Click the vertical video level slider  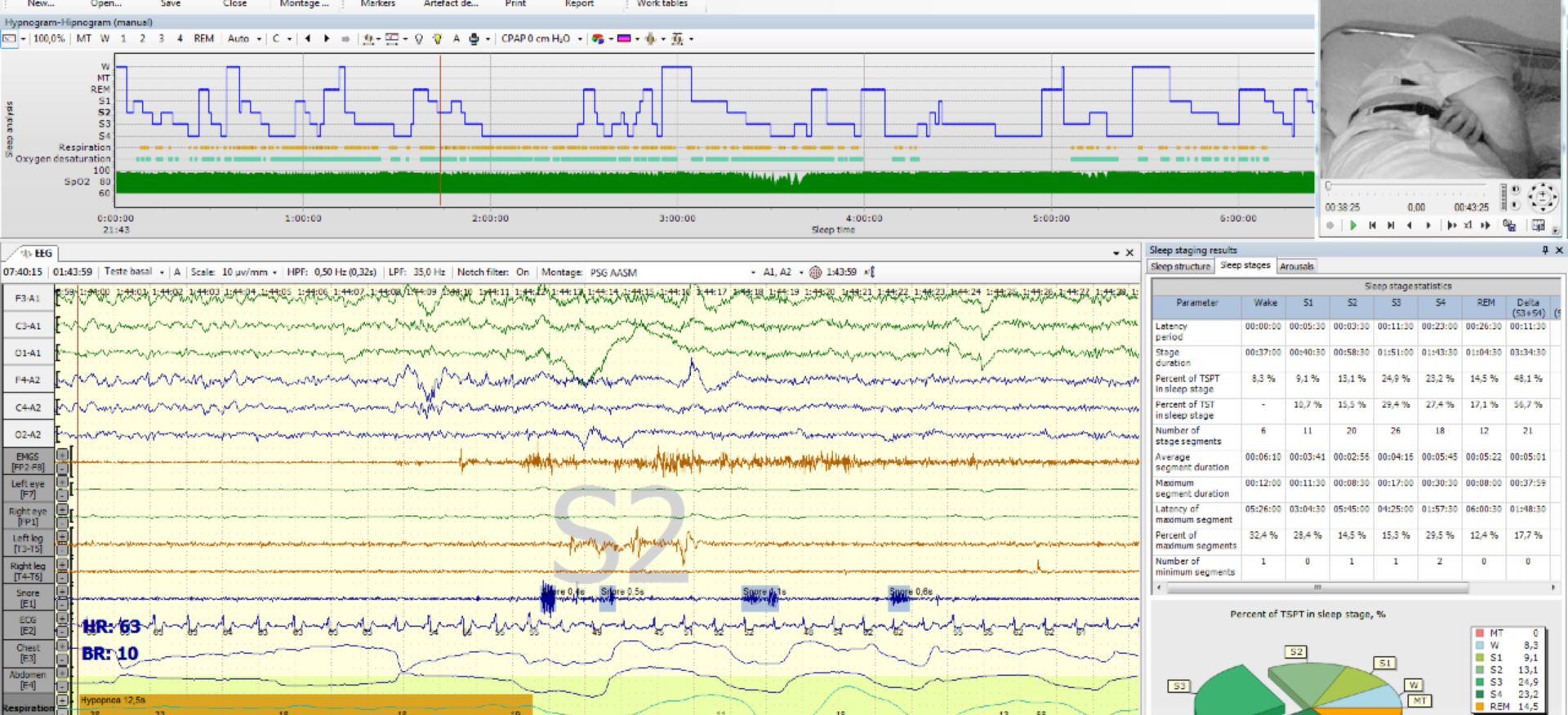click(x=1503, y=197)
